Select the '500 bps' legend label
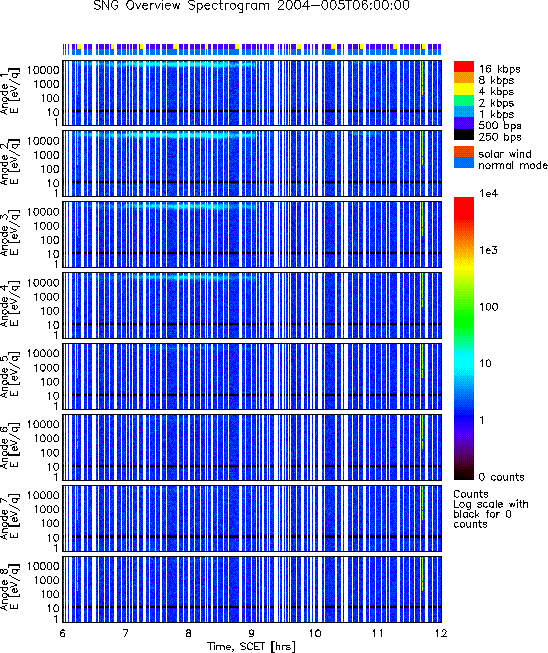 point(500,125)
